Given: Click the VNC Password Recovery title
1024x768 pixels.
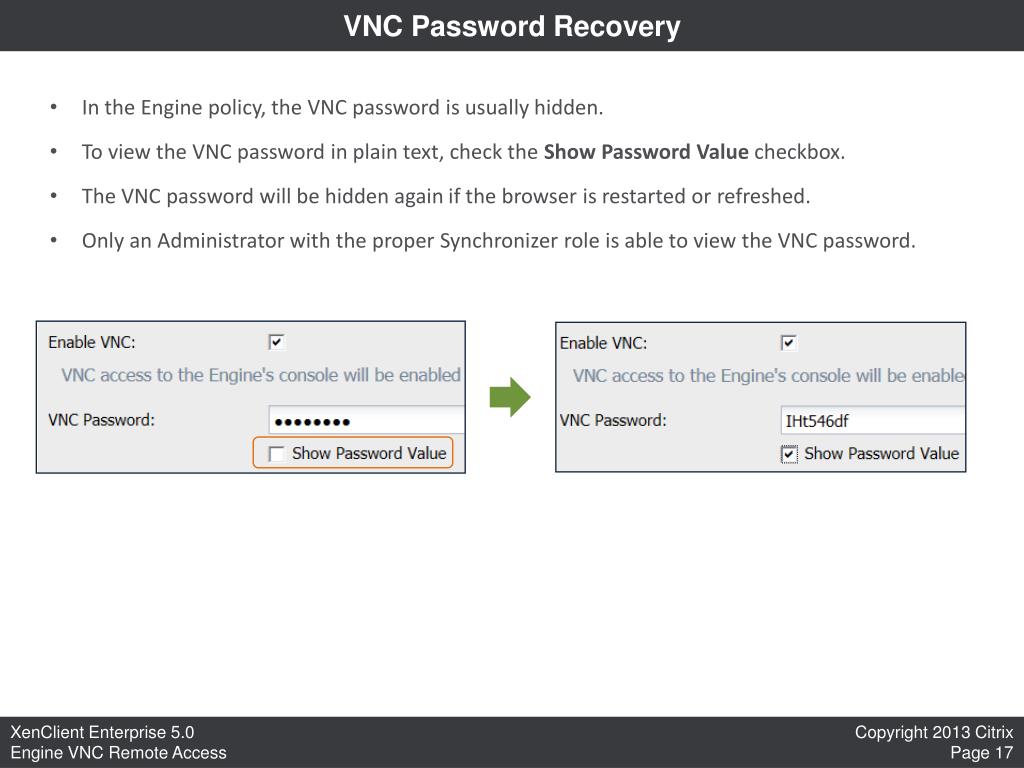Looking at the screenshot, I should [x=512, y=26].
